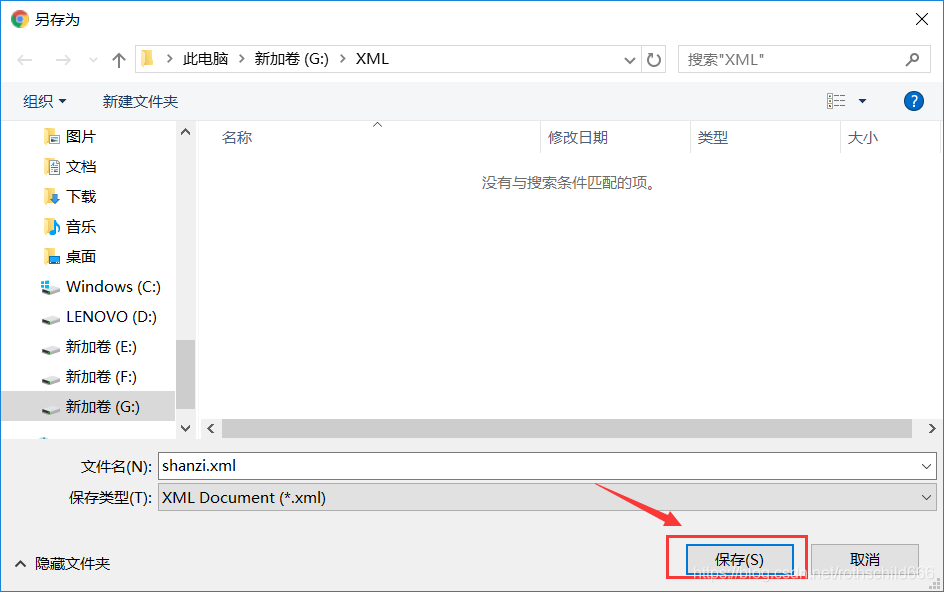Select 新加卷 (G:) in the address path
The height and width of the screenshot is (592, 944).
pos(291,58)
